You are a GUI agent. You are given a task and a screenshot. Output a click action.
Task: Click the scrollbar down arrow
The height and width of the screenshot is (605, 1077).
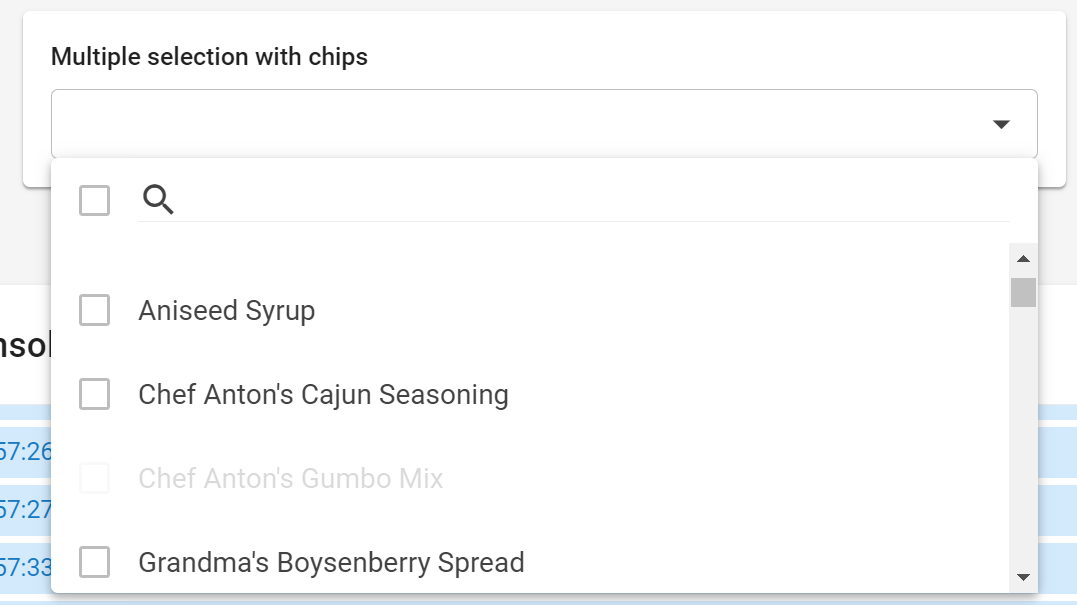click(1023, 577)
